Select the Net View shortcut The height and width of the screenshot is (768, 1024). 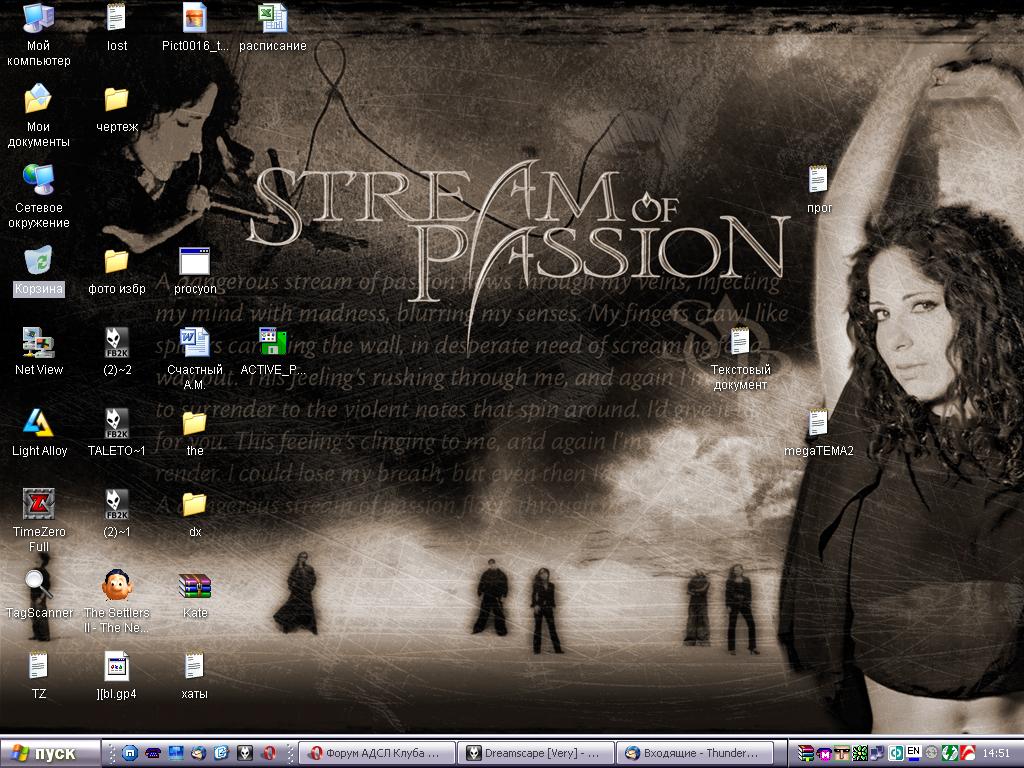38,343
